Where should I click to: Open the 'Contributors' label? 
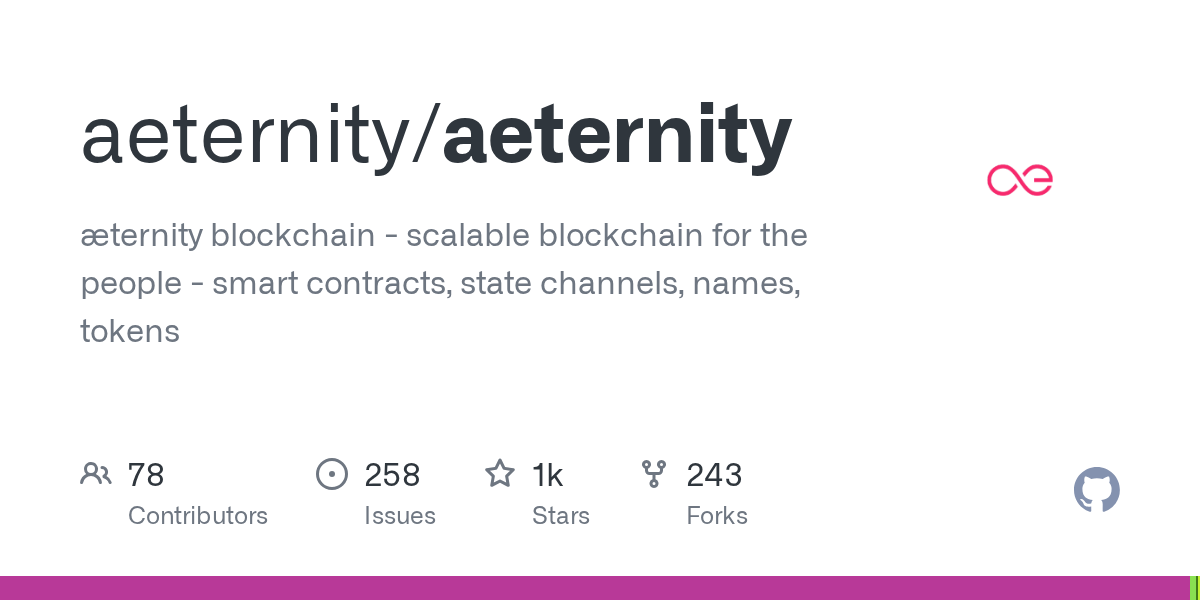click(x=198, y=516)
